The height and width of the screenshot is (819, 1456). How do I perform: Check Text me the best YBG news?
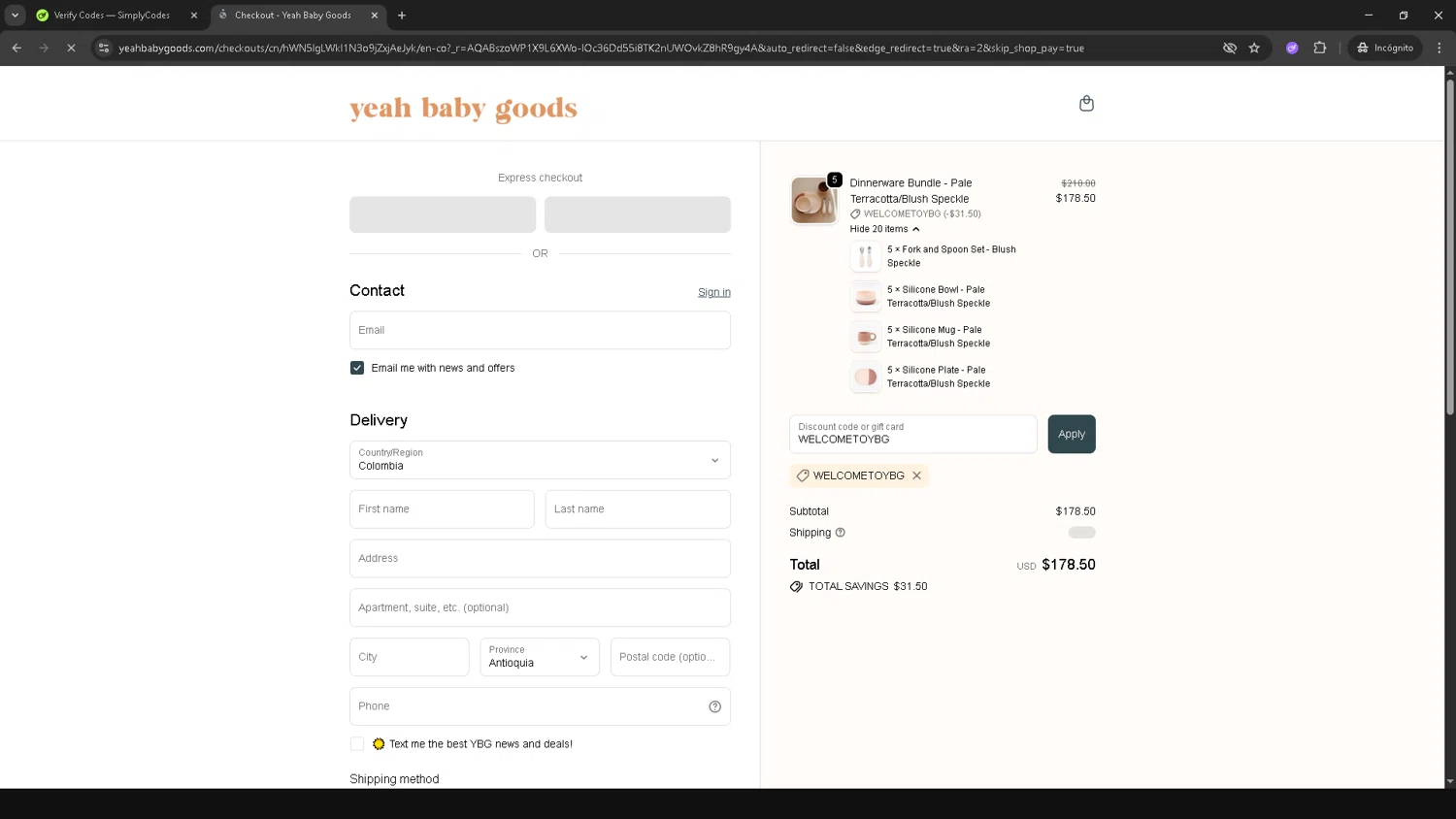click(x=357, y=744)
